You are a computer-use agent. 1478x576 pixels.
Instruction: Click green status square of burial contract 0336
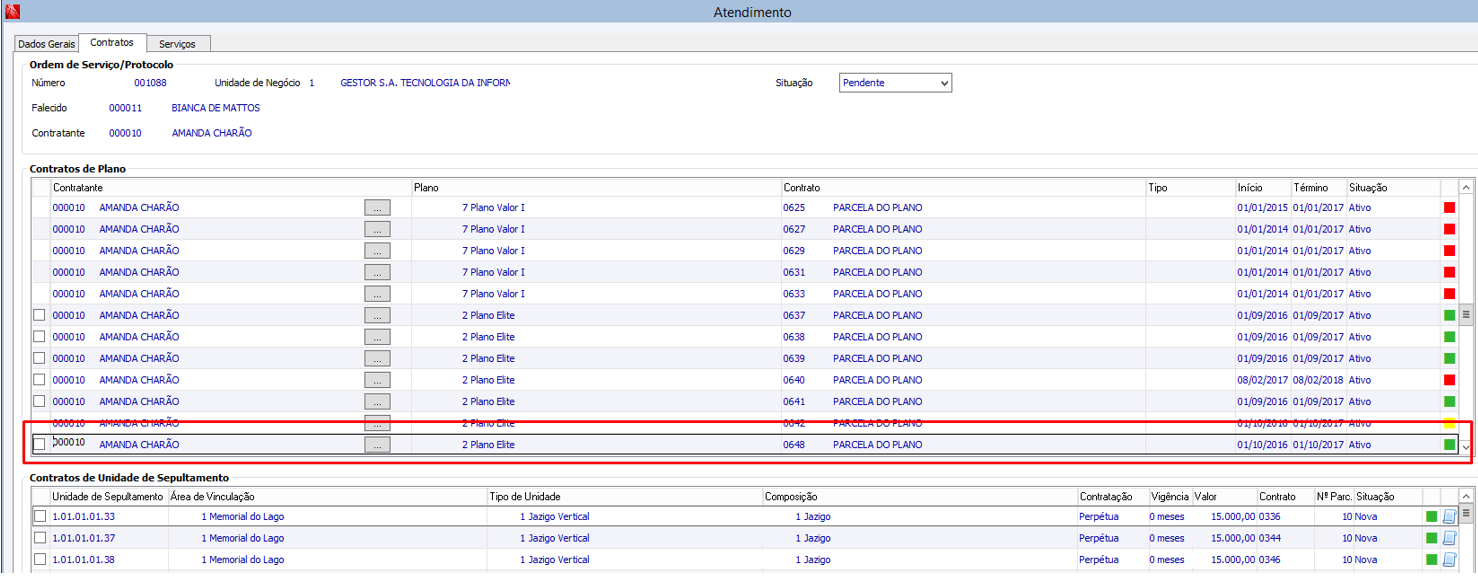(x=1432, y=517)
